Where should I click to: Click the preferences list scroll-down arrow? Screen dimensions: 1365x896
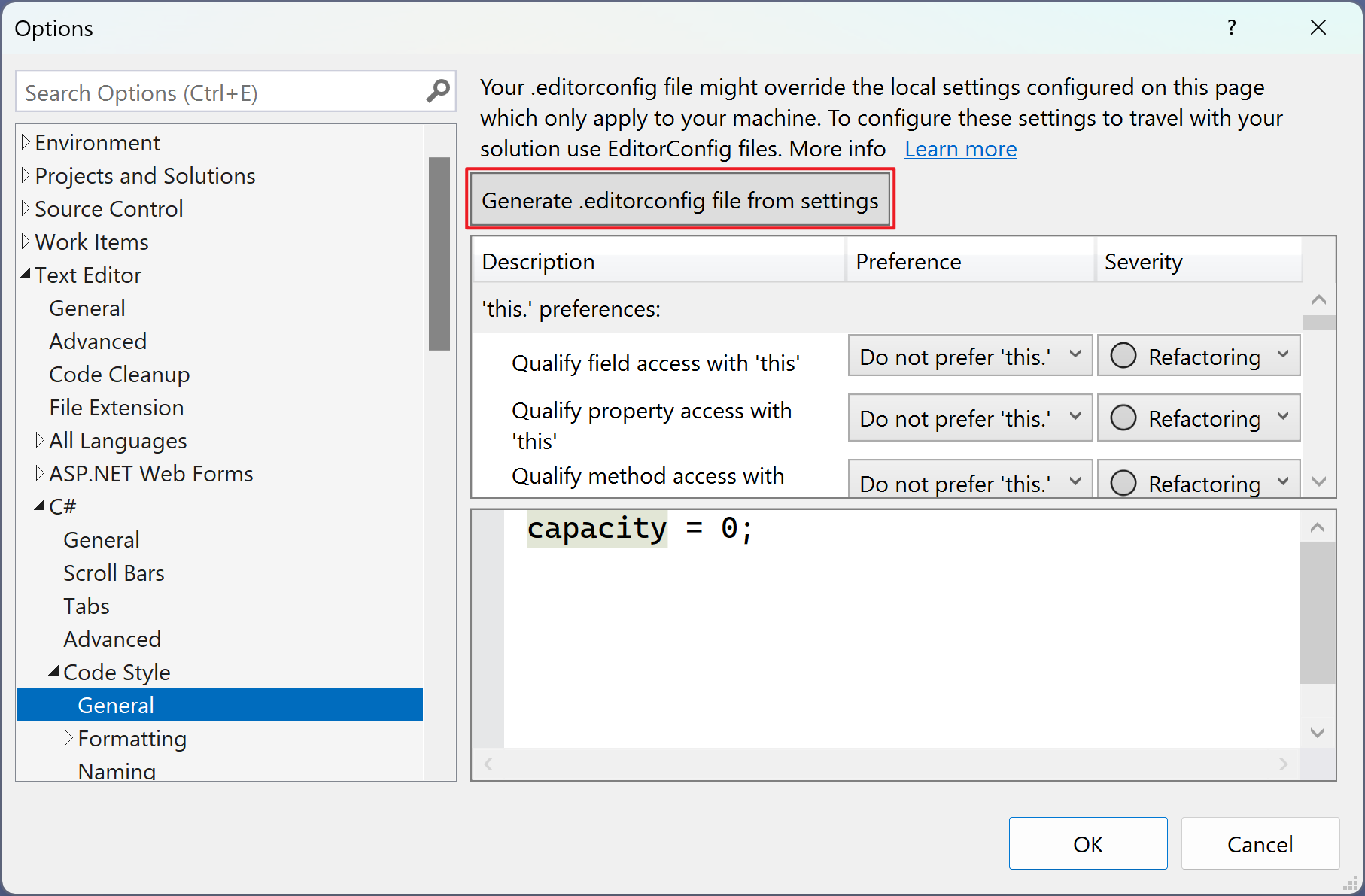coord(1318,481)
